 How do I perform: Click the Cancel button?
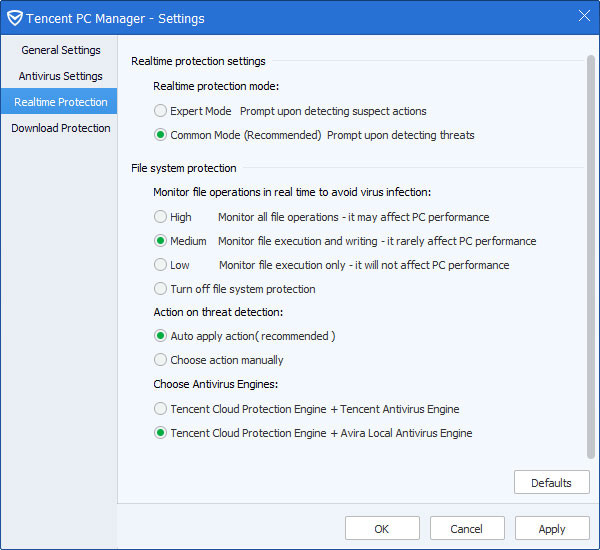466,529
